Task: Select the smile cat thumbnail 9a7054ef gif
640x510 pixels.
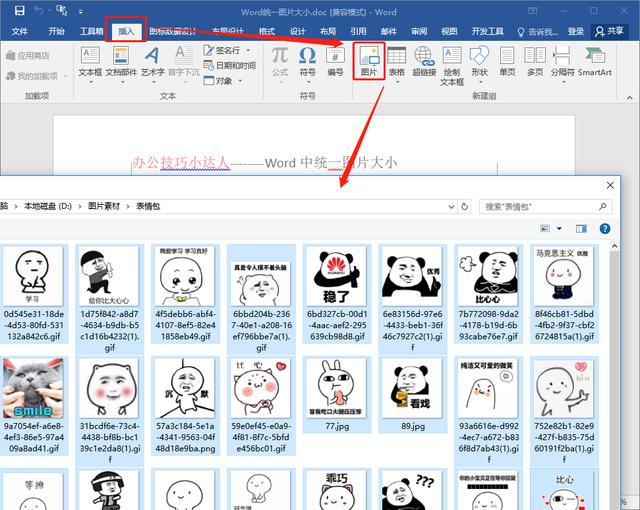Action: pyautogui.click(x=33, y=388)
